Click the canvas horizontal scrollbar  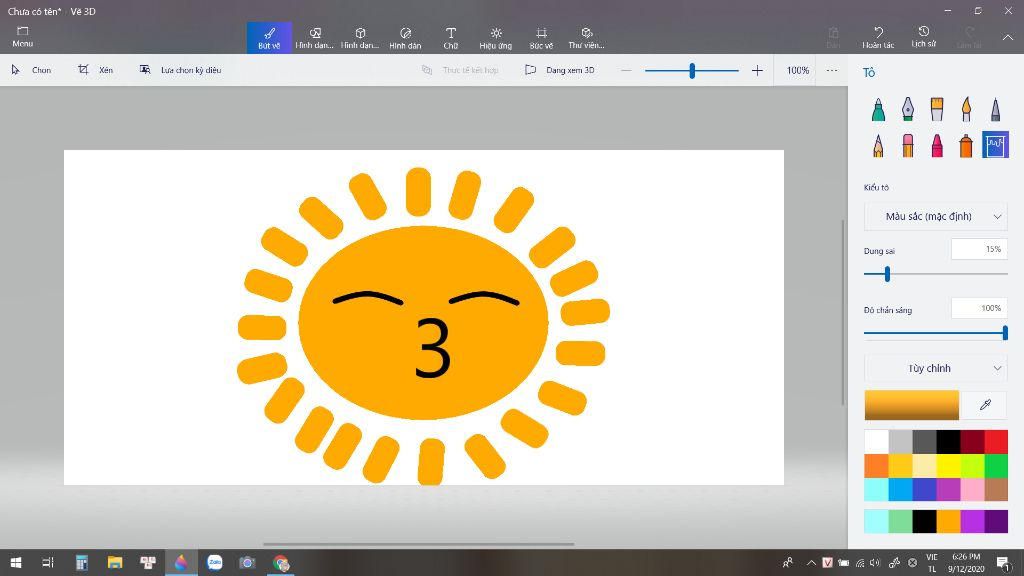[x=419, y=543]
